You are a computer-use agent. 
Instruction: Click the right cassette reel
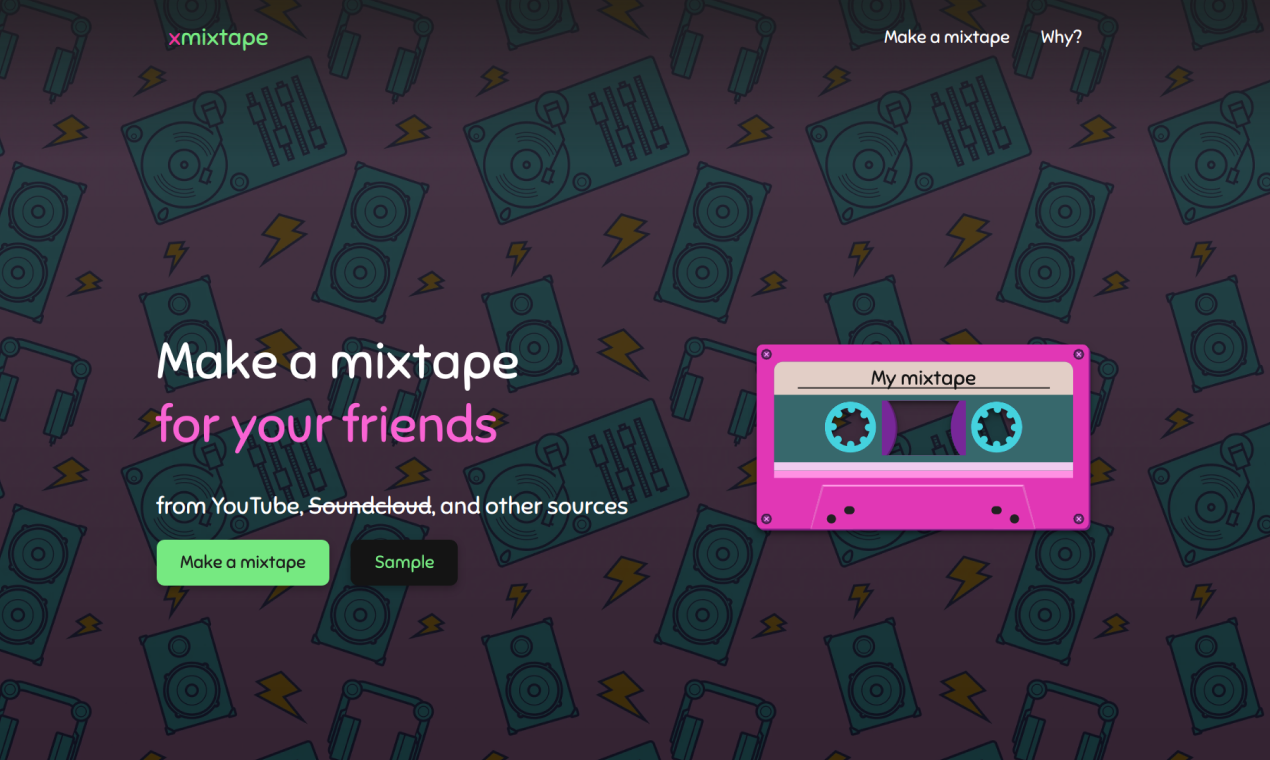pos(997,427)
